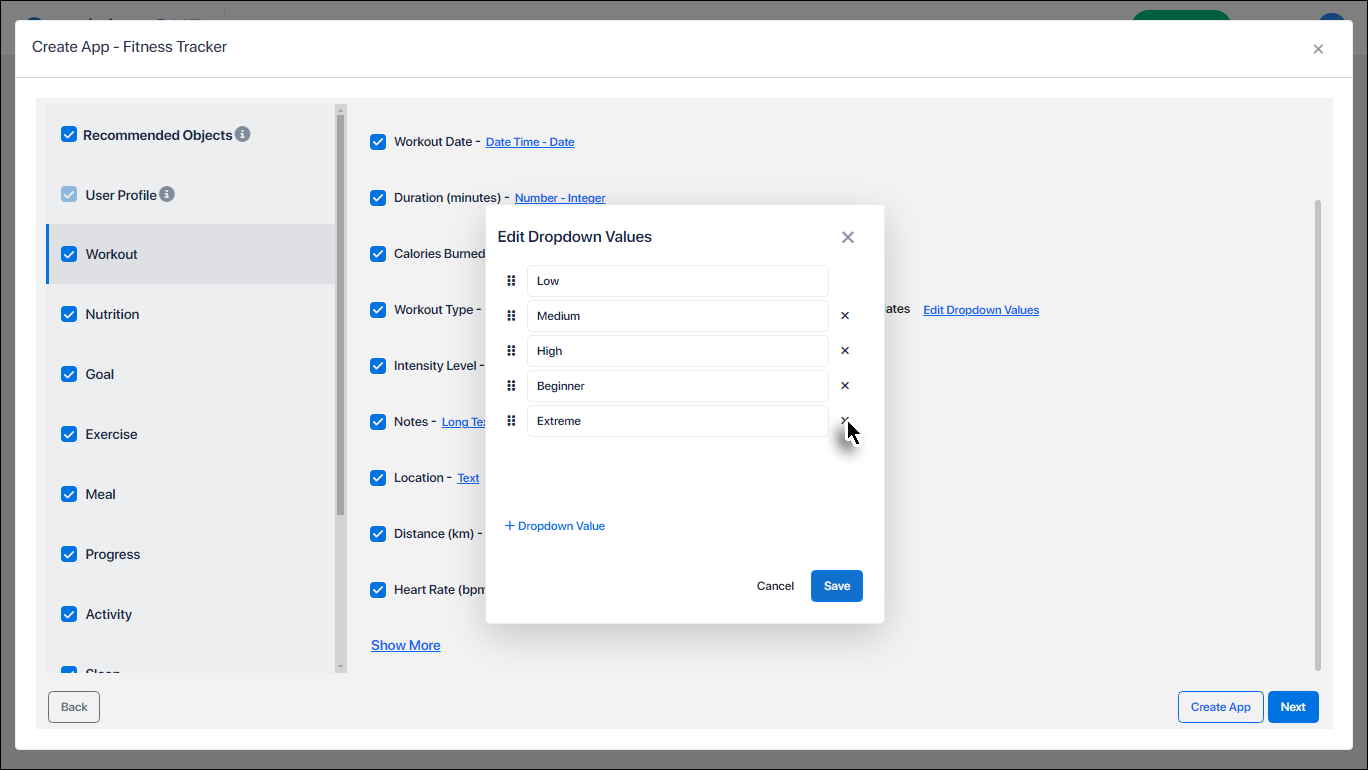Uncheck the Activity object checkbox
The image size is (1368, 770).
click(x=69, y=614)
